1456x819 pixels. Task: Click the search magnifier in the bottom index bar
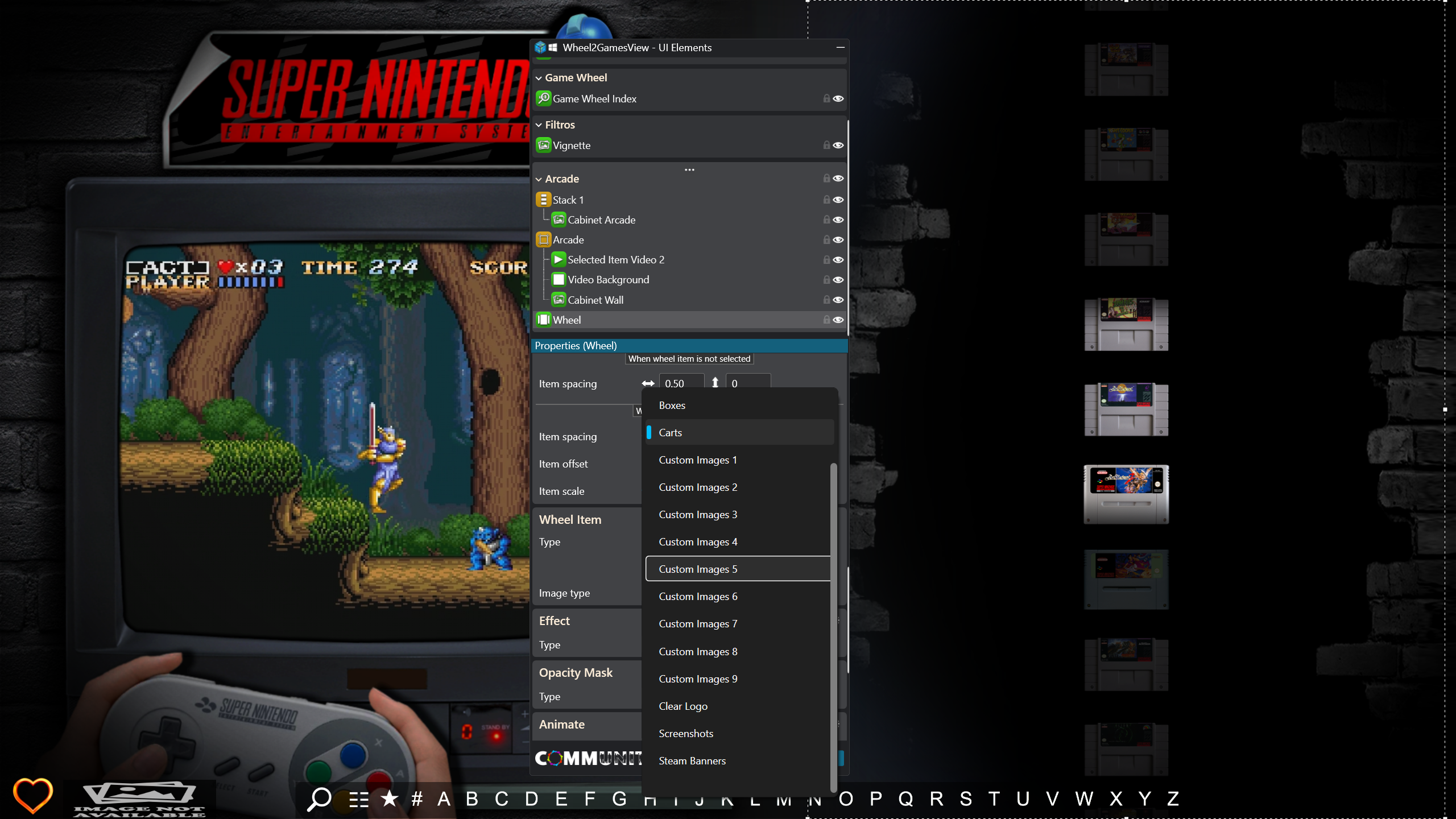click(320, 799)
